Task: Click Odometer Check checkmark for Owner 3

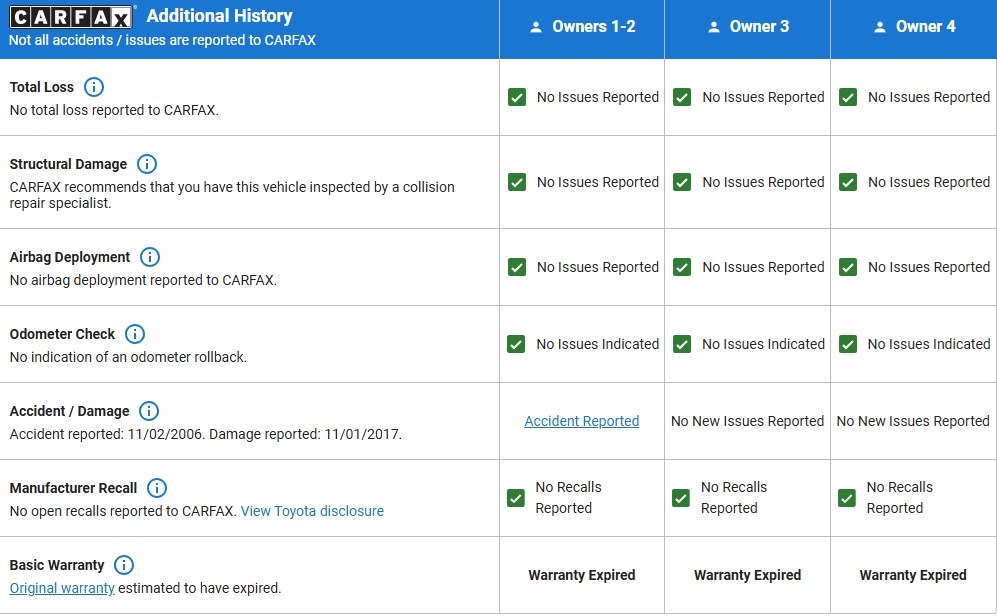Action: point(682,344)
